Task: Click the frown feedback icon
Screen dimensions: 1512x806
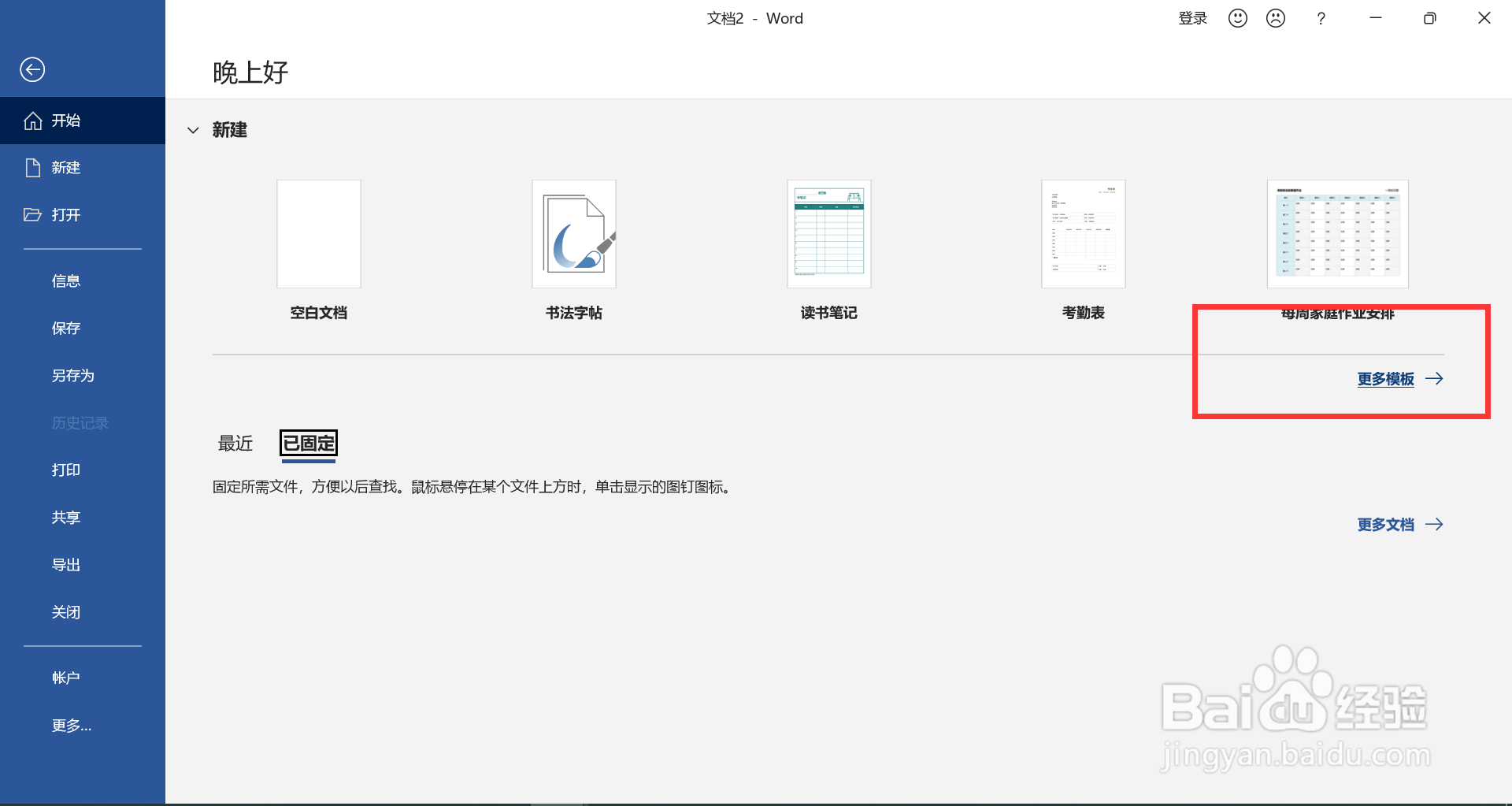Action: tap(1276, 18)
